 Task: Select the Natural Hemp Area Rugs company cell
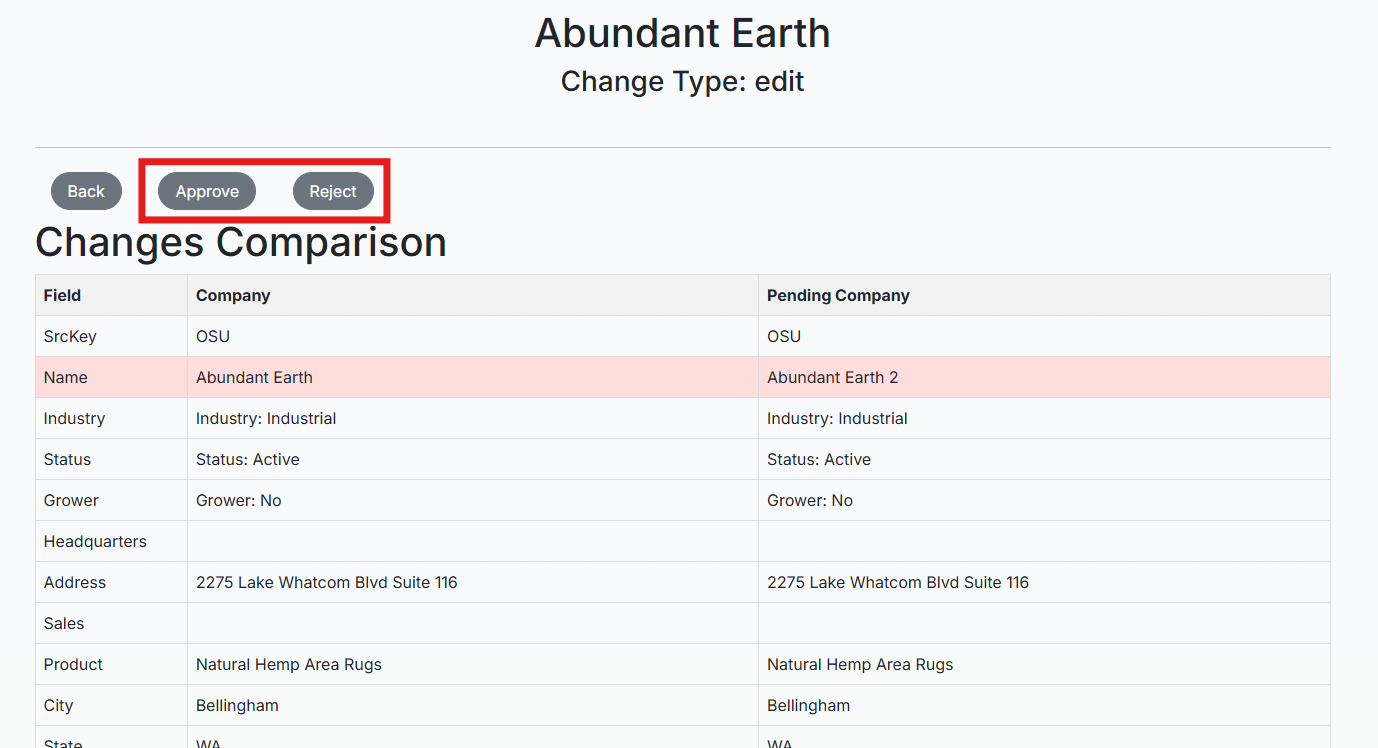(473, 664)
